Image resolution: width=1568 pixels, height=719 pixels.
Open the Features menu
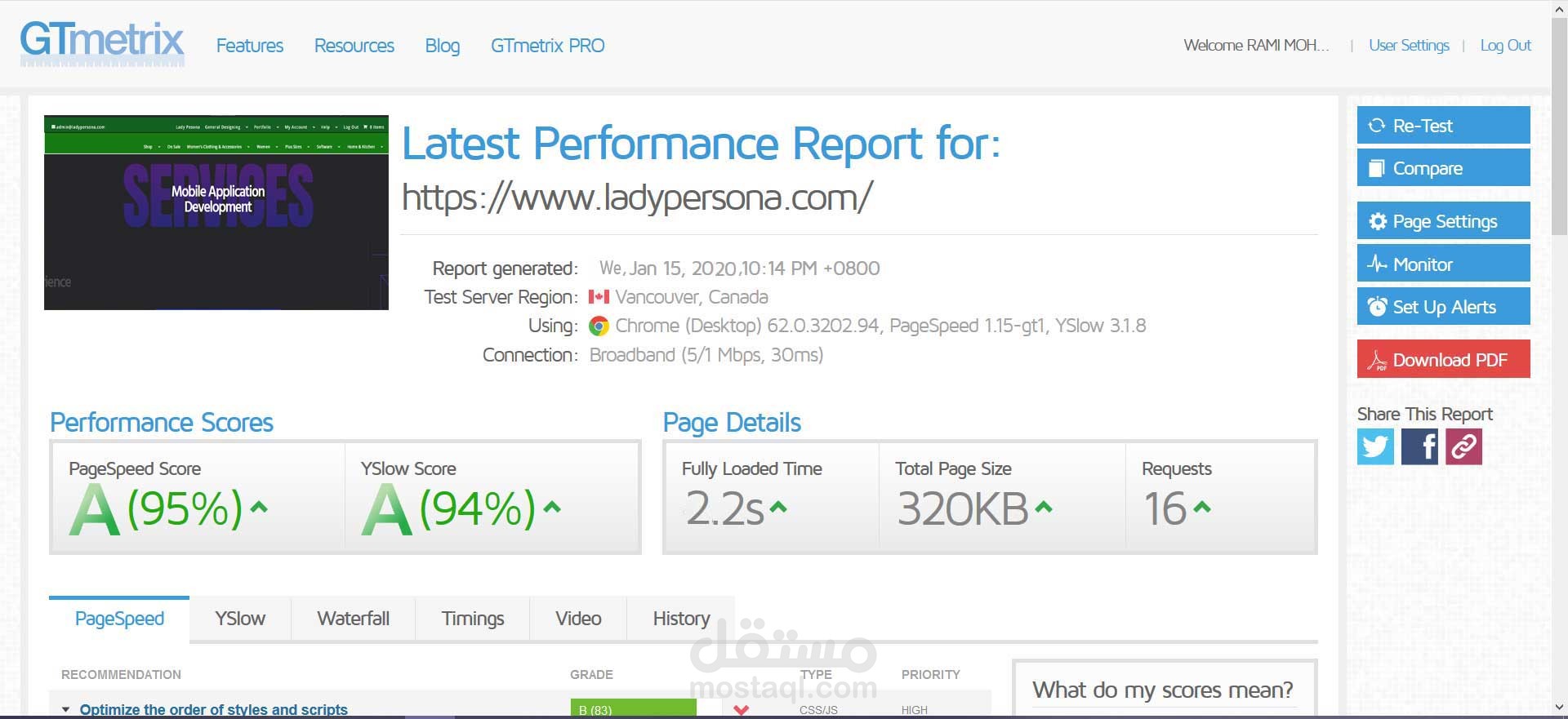click(250, 46)
